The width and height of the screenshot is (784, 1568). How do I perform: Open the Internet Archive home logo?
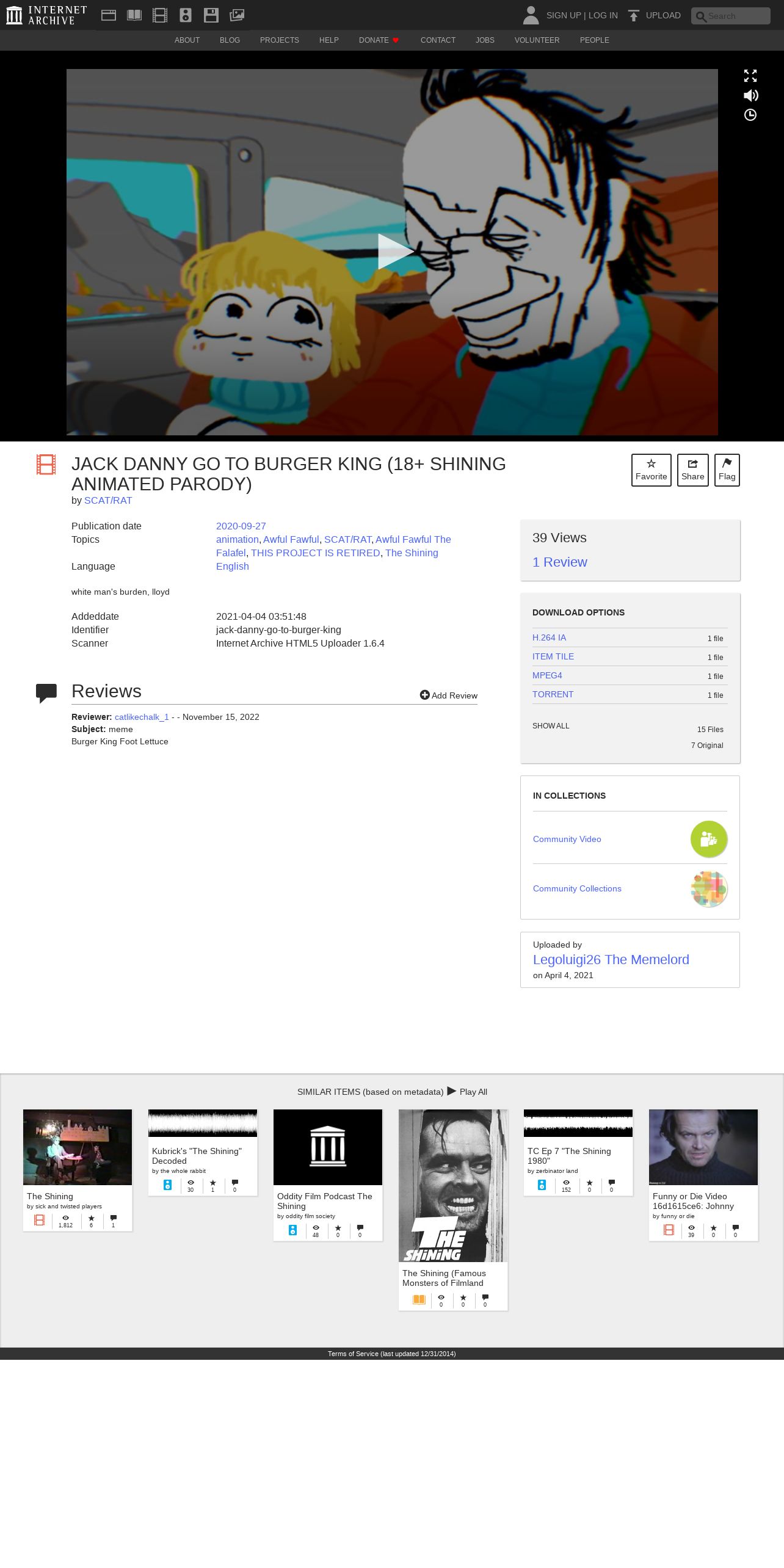[46, 15]
